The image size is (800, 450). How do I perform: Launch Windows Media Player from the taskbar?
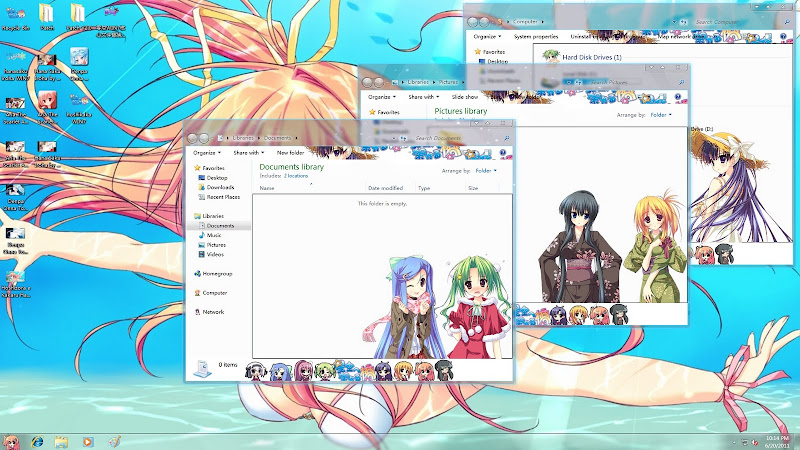[88, 442]
